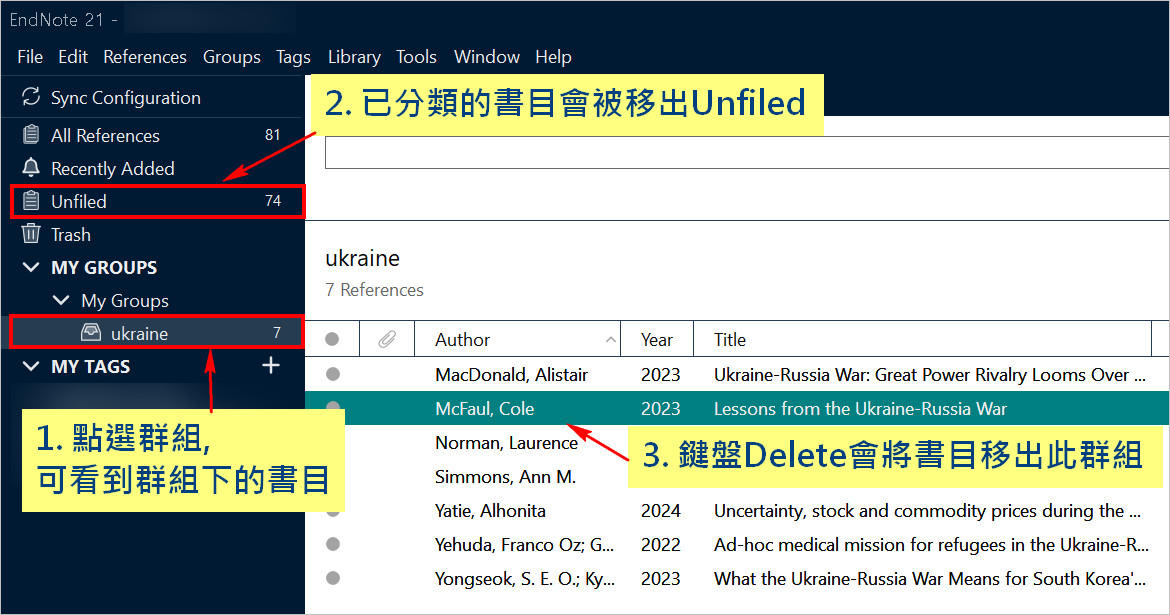Click the search input field
This screenshot has height=615, width=1170.
[747, 152]
